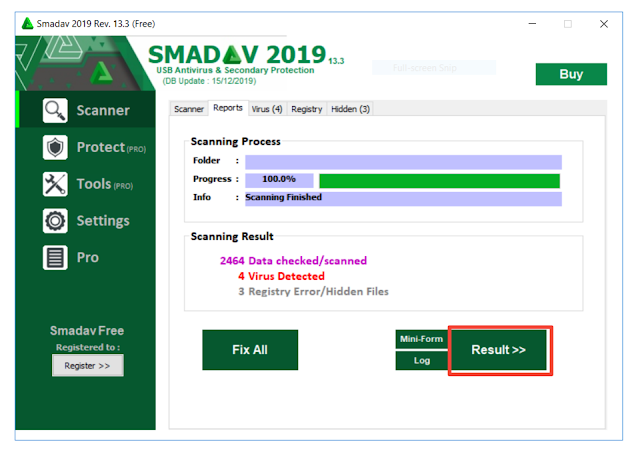640x454 pixels.
Task: Open the Result >> button
Action: click(498, 350)
